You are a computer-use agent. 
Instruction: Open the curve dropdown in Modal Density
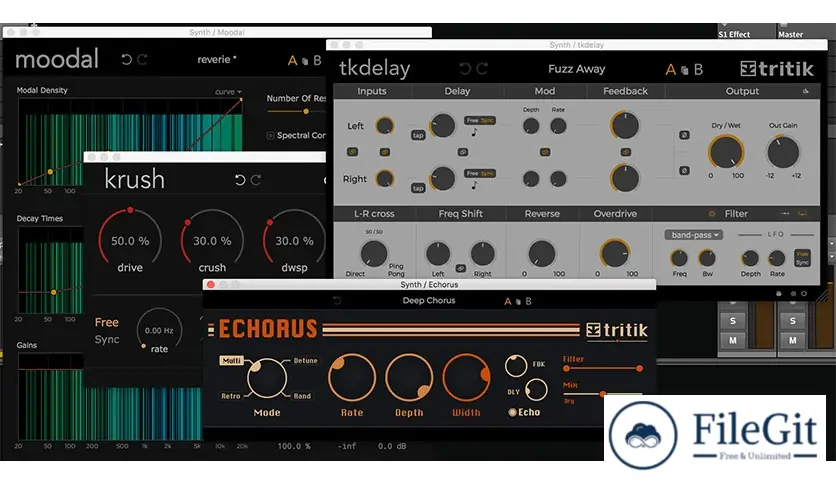(228, 92)
